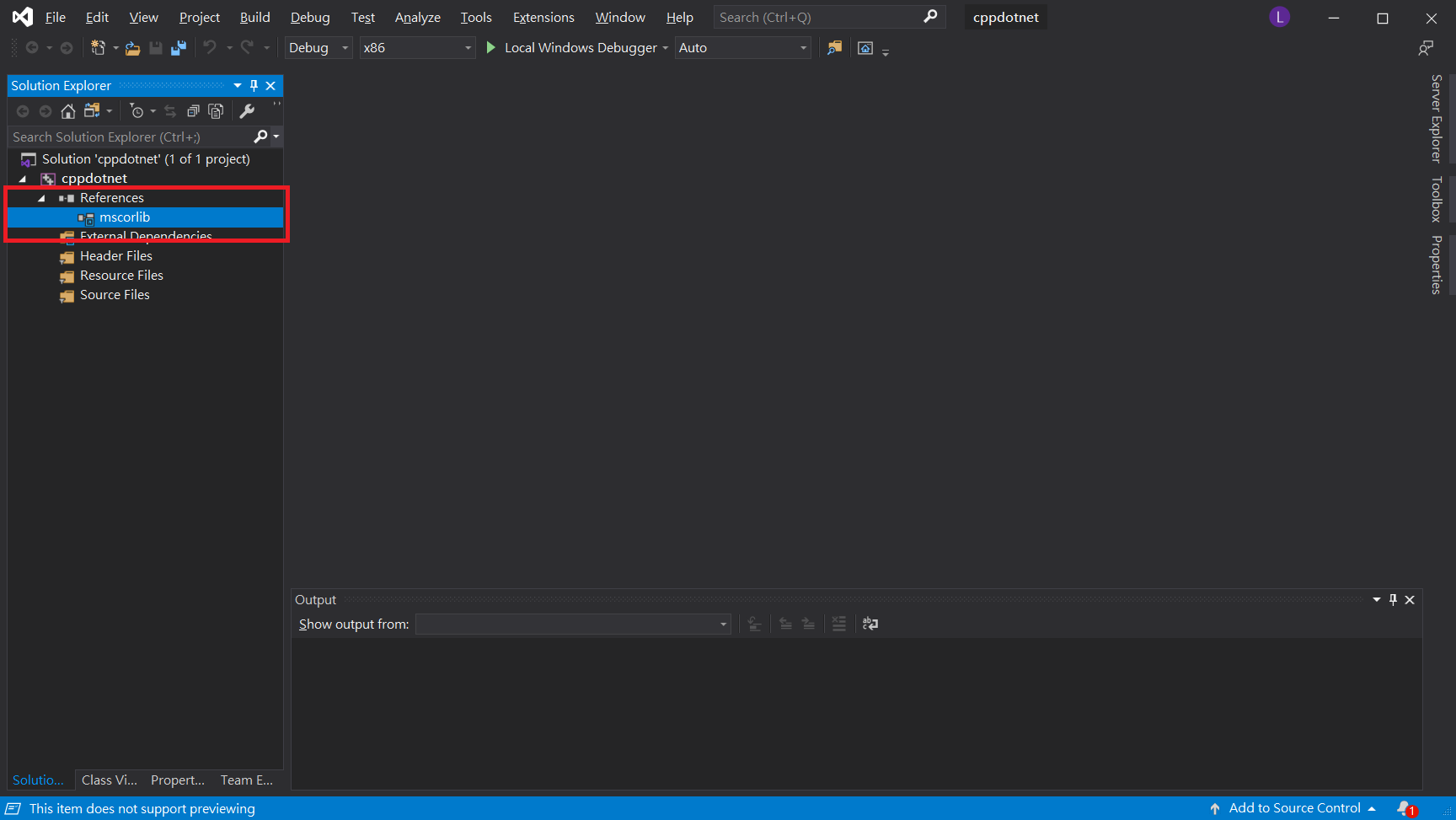
Task: Click Clear All icon in Output panel
Action: 838,624
